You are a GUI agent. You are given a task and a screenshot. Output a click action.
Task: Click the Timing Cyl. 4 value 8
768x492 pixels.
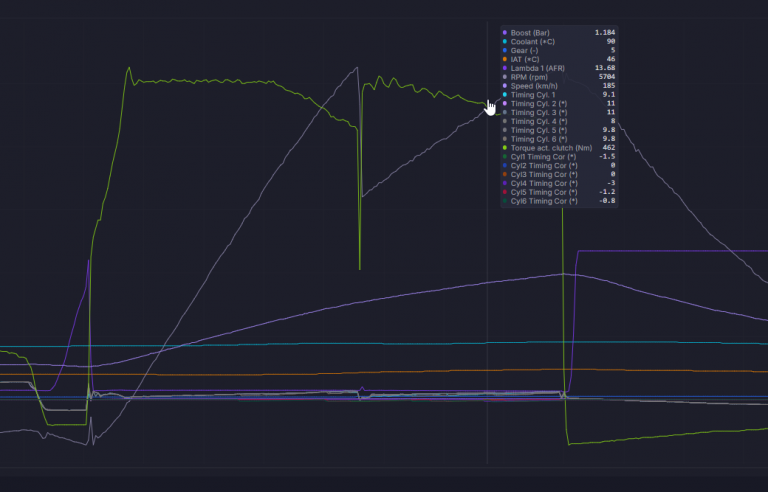point(613,121)
